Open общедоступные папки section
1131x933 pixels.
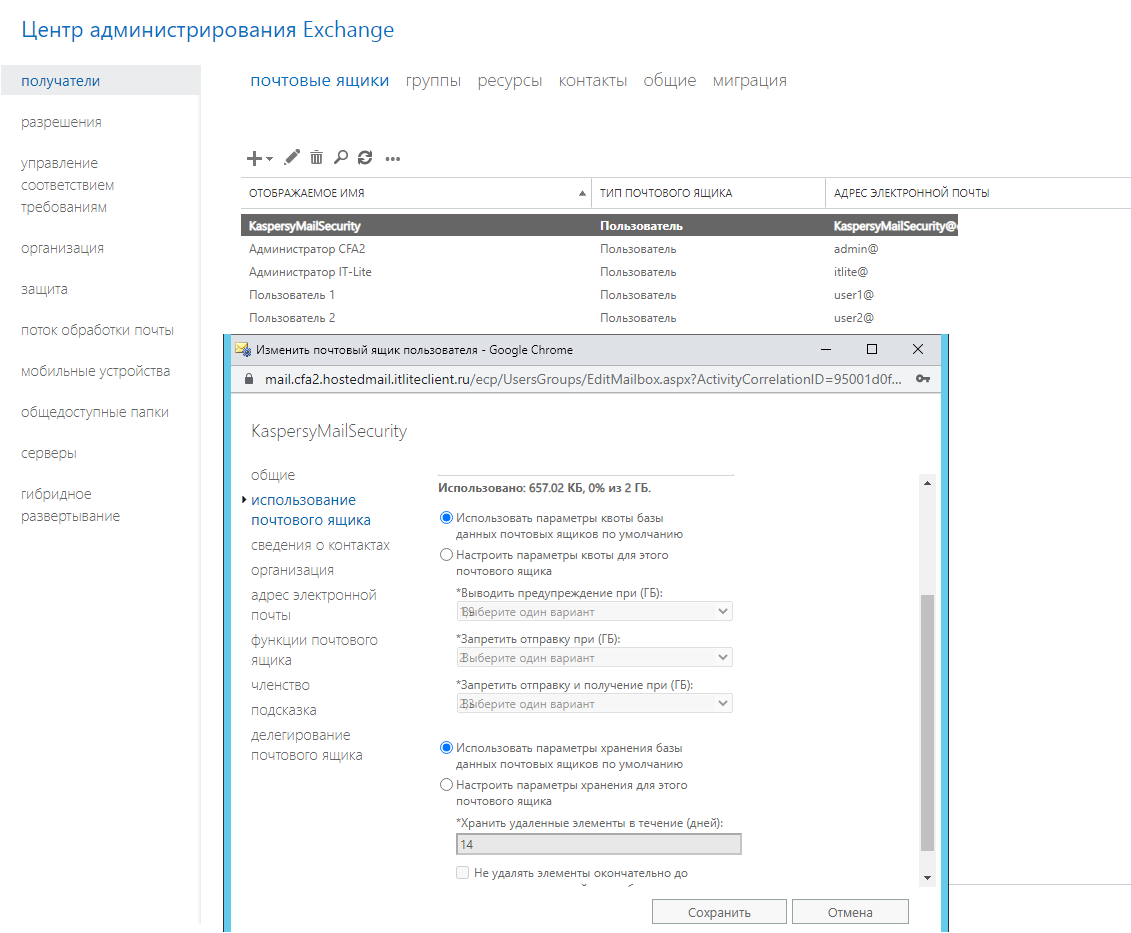(x=94, y=412)
